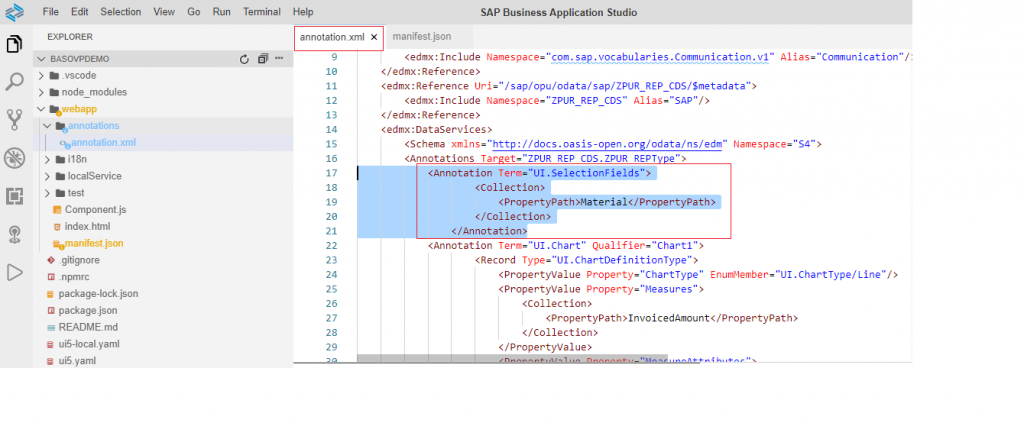The width and height of the screenshot is (1024, 426).
Task: Close the annotation.xml tab
Action: [374, 38]
